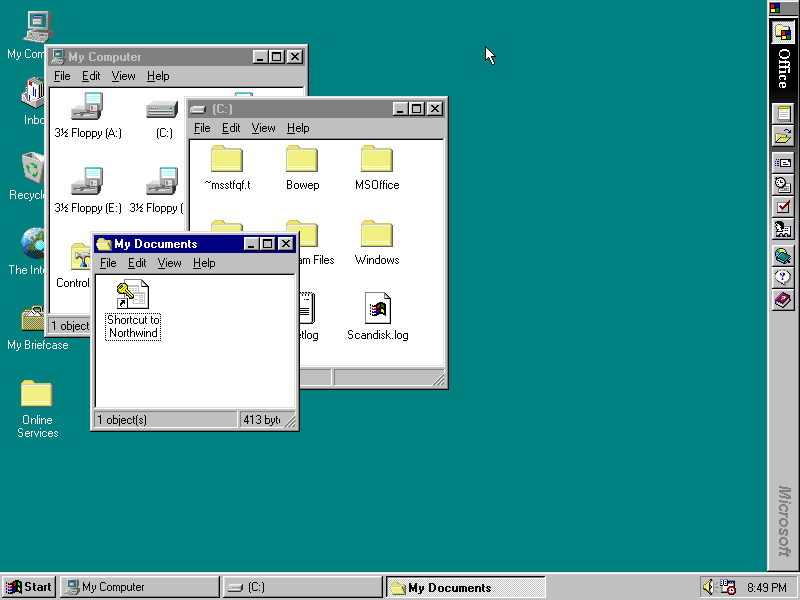
Task: Click Start a New Document on Office bar
Action: (x=783, y=113)
